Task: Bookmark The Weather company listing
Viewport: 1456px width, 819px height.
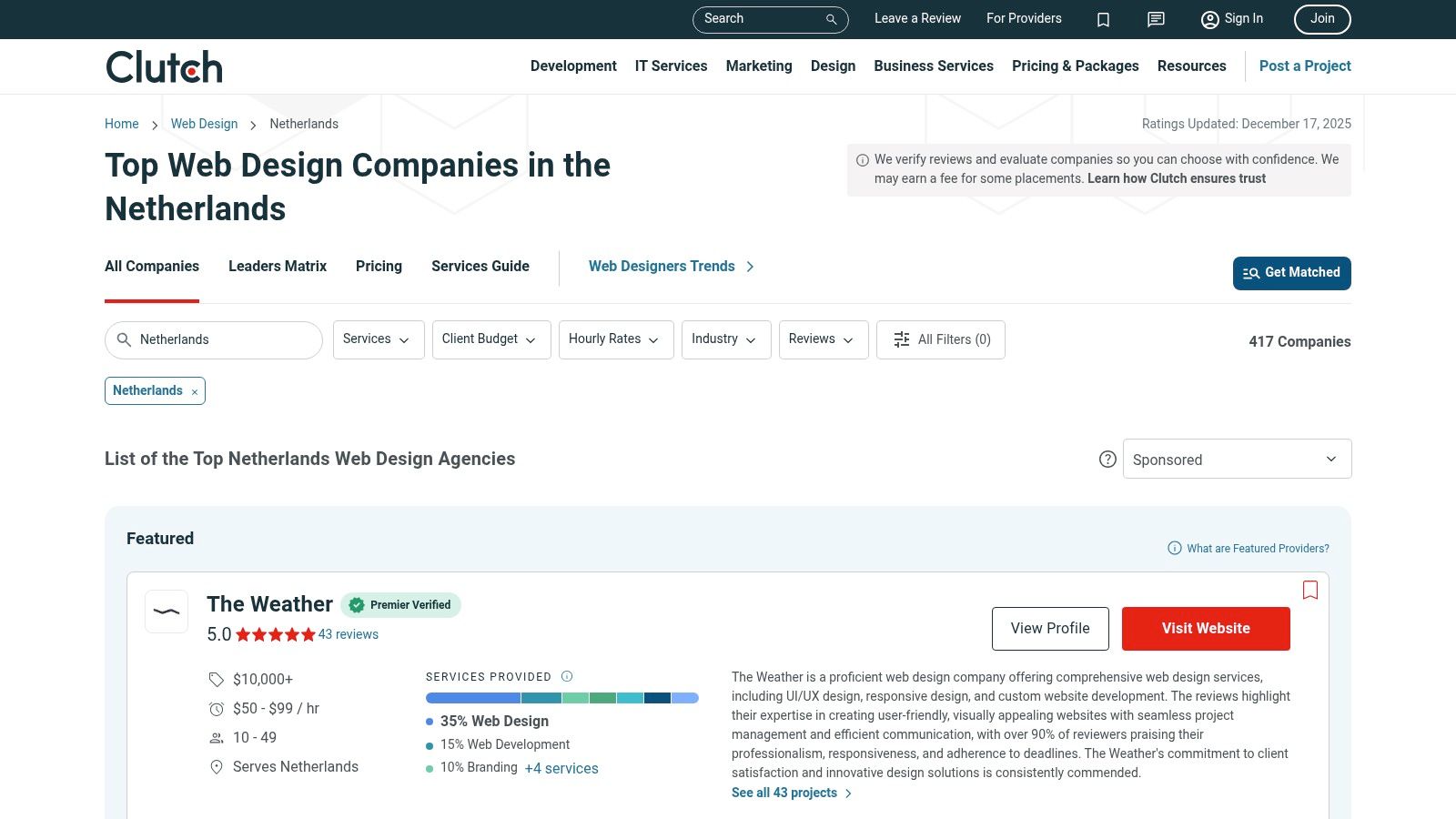Action: coord(1310,590)
